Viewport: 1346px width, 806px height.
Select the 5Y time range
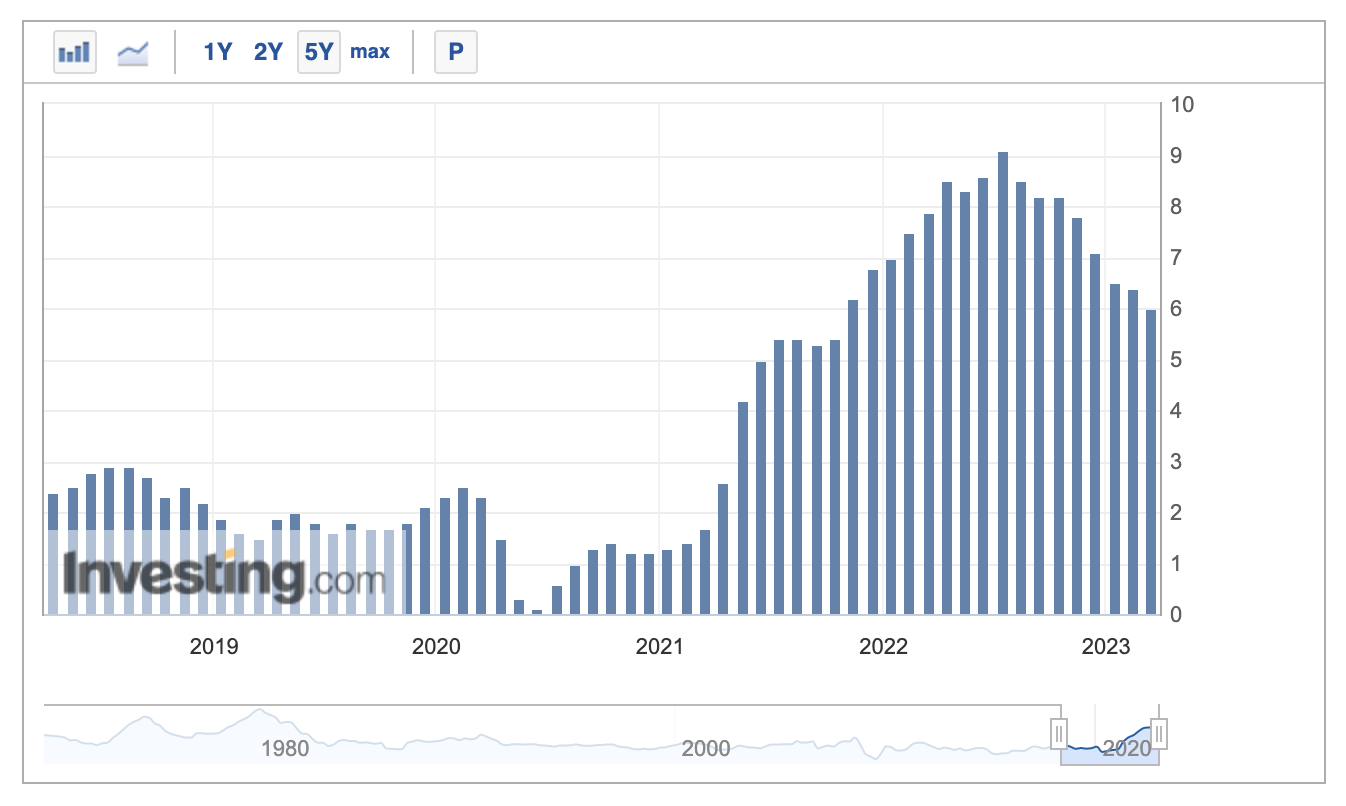(x=319, y=51)
